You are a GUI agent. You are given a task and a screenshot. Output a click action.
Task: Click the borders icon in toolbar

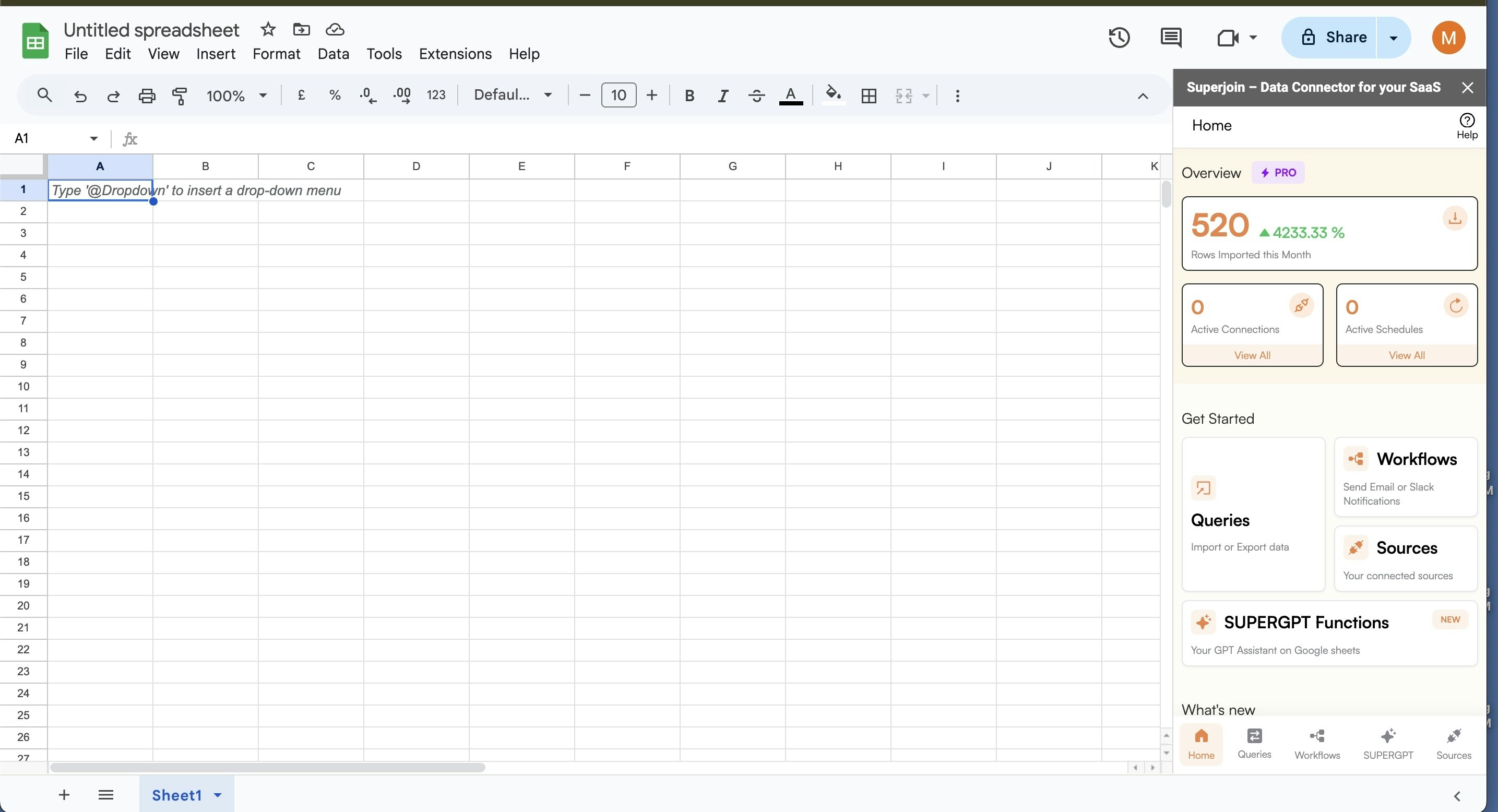coord(869,95)
